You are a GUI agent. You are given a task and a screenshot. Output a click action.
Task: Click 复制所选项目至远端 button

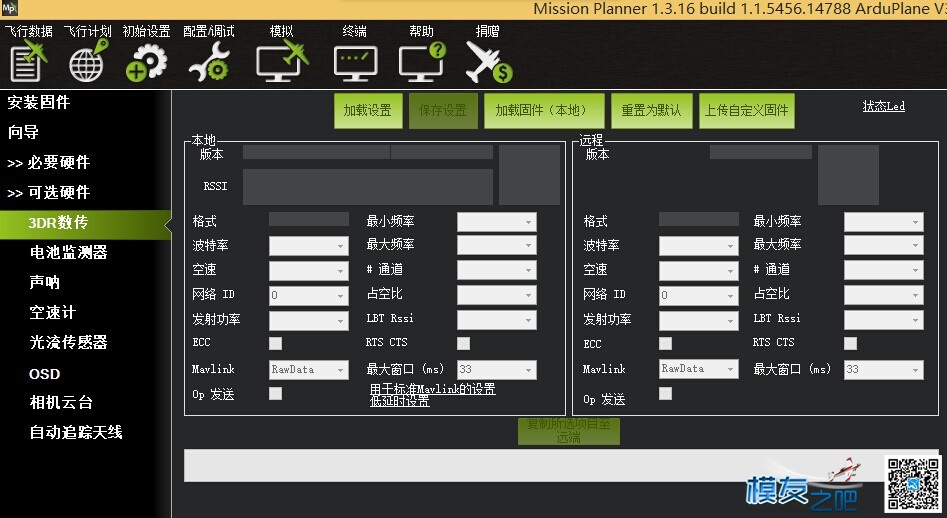pos(568,430)
